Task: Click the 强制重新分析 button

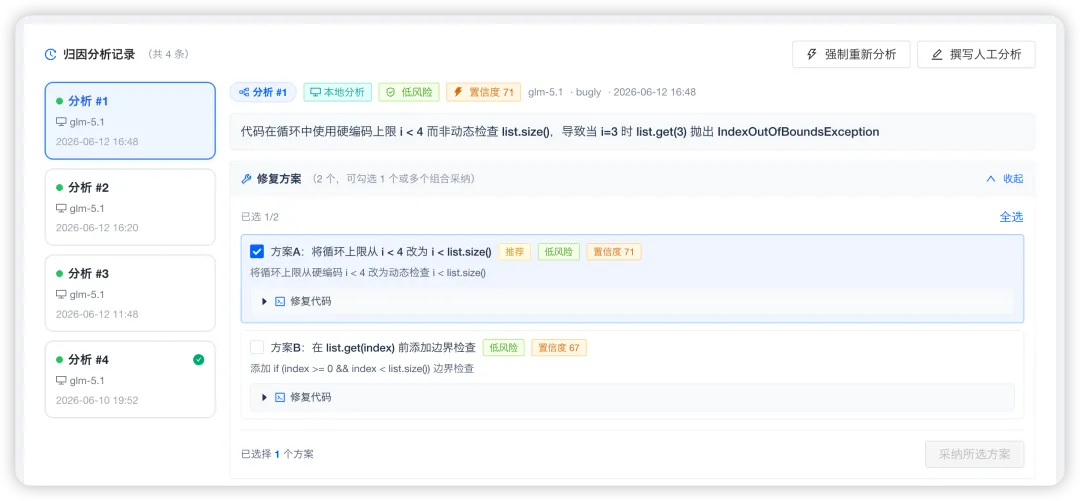Action: pos(851,54)
